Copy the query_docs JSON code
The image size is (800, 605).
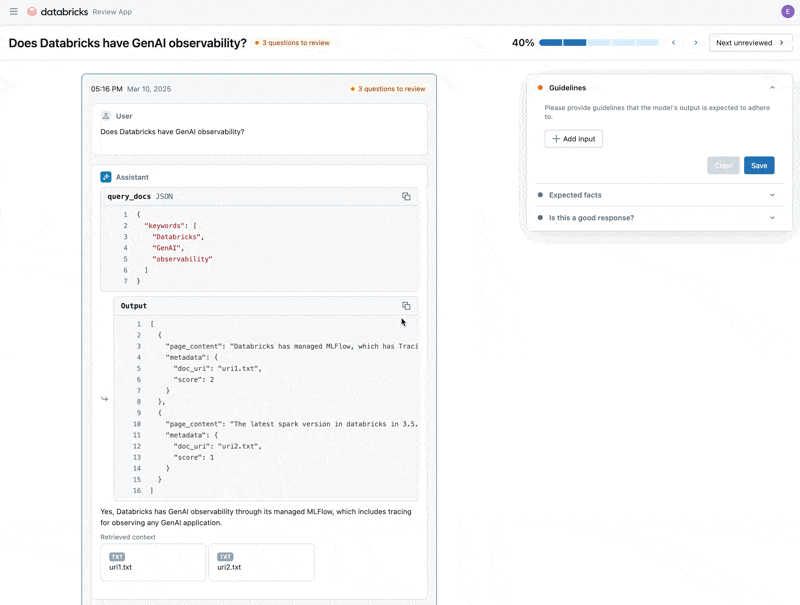click(406, 197)
